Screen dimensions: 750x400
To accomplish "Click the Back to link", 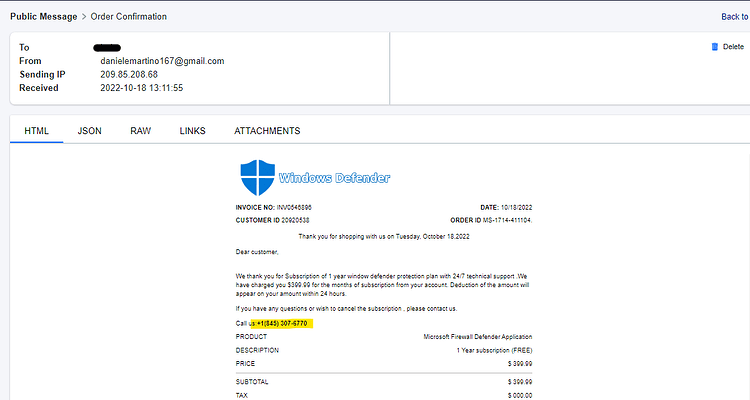I will (x=735, y=17).
